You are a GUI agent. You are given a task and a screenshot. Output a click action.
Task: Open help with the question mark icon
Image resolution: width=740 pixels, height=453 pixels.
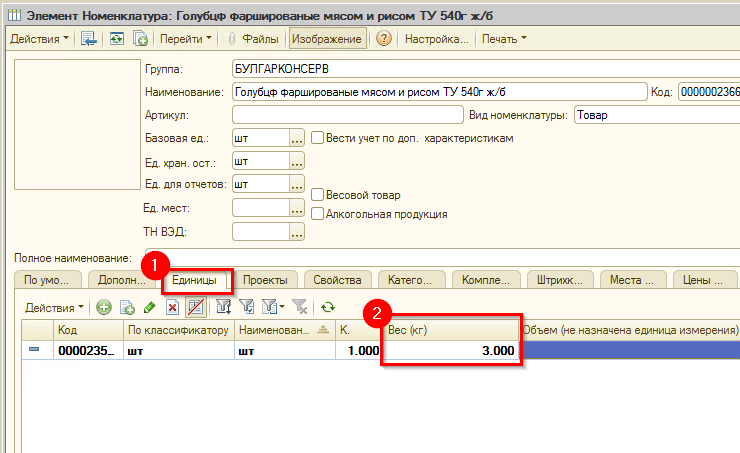(x=383, y=39)
